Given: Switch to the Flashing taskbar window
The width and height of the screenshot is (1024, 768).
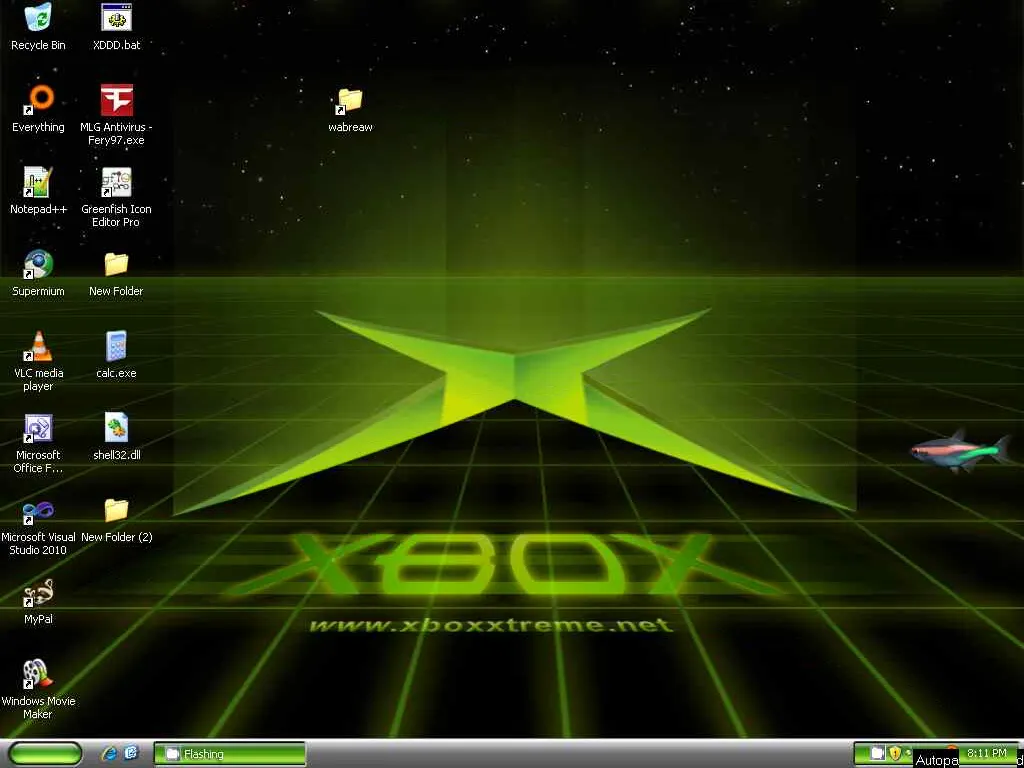Looking at the screenshot, I should coord(230,754).
